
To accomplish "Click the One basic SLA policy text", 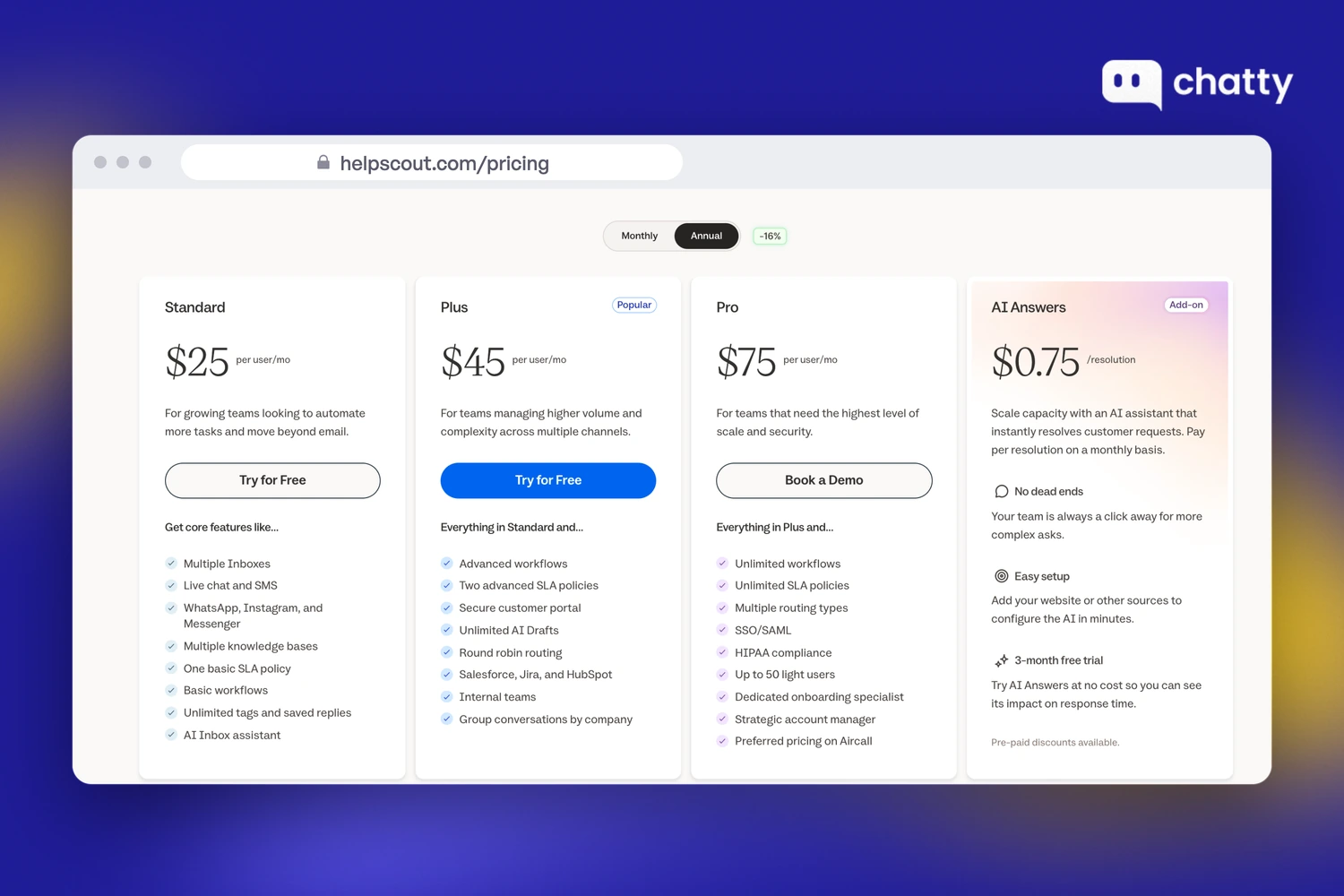I will tap(237, 668).
